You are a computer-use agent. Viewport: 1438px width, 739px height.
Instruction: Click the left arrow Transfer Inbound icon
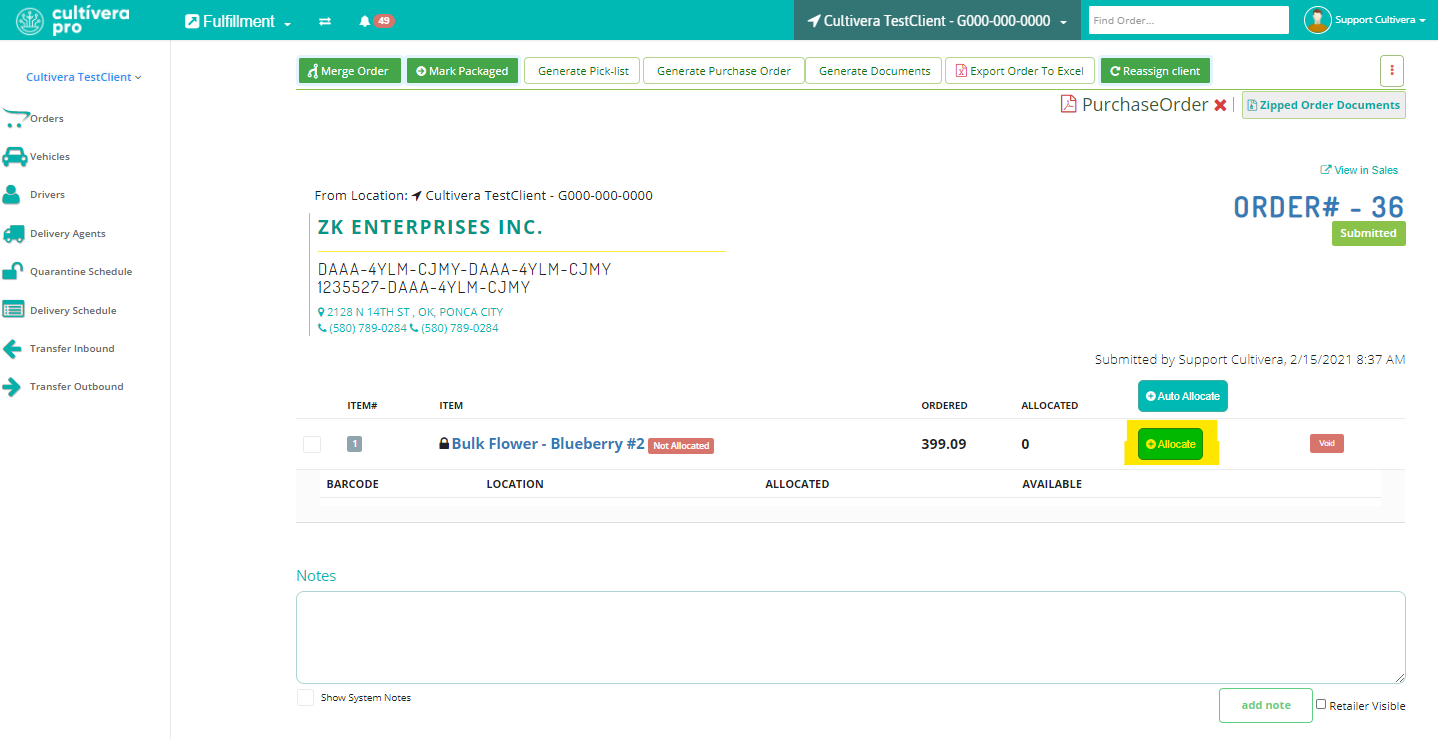(13, 348)
